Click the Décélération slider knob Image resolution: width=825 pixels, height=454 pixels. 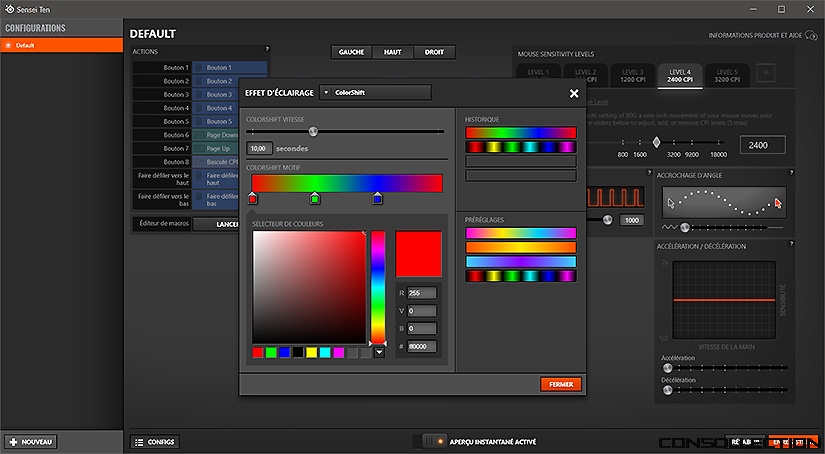coord(668,390)
